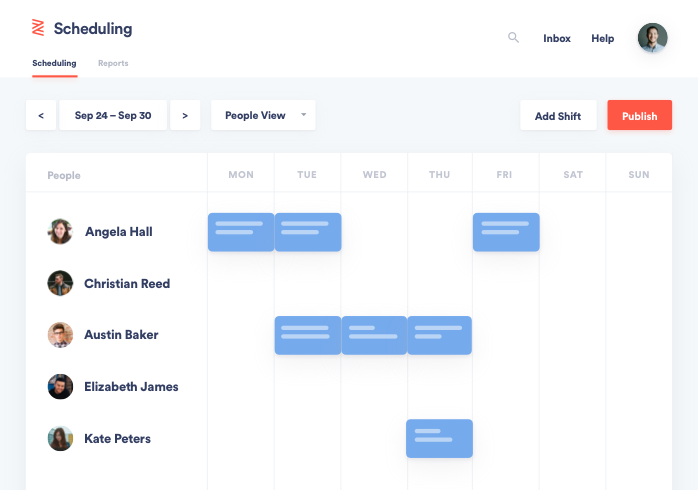Click the Add Shift button
The width and height of the screenshot is (698, 490).
pos(558,115)
